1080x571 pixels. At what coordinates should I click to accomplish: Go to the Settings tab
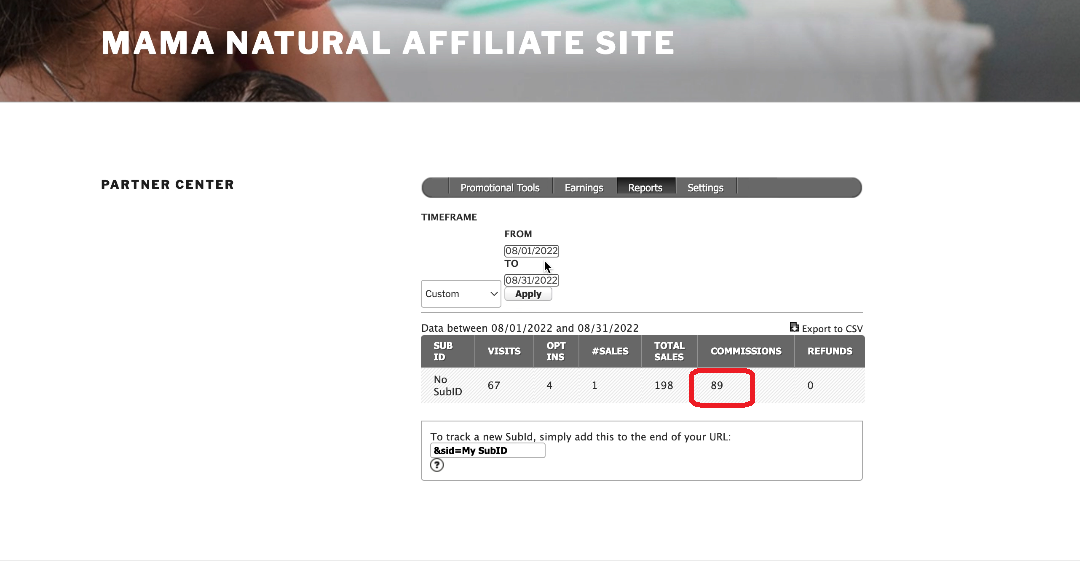pos(705,187)
